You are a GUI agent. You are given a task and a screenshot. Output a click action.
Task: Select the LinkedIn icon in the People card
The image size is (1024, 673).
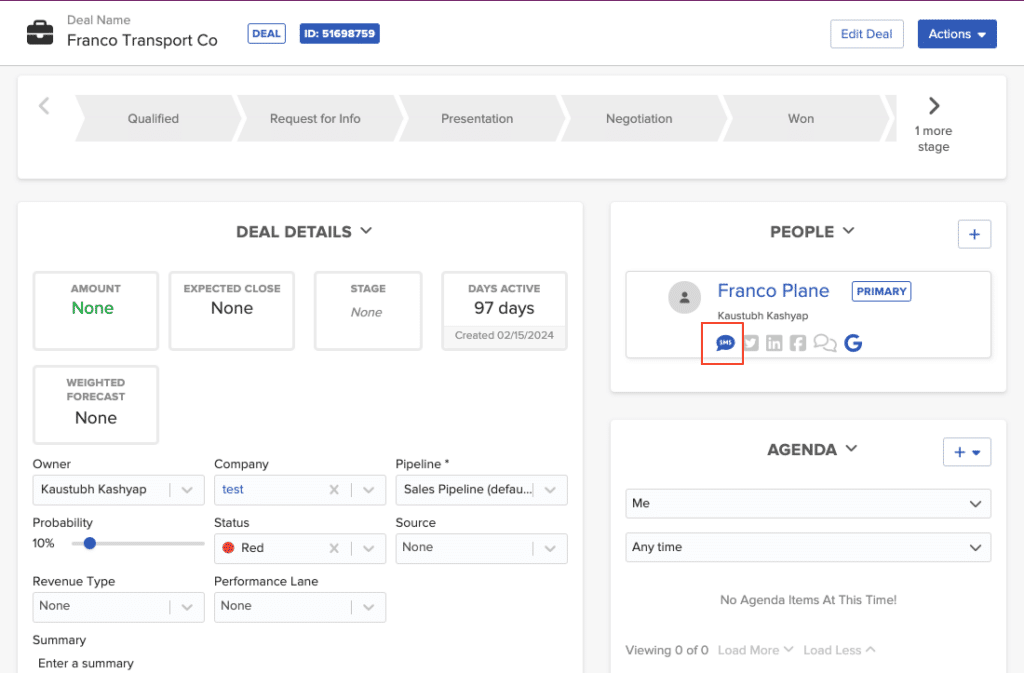(774, 342)
